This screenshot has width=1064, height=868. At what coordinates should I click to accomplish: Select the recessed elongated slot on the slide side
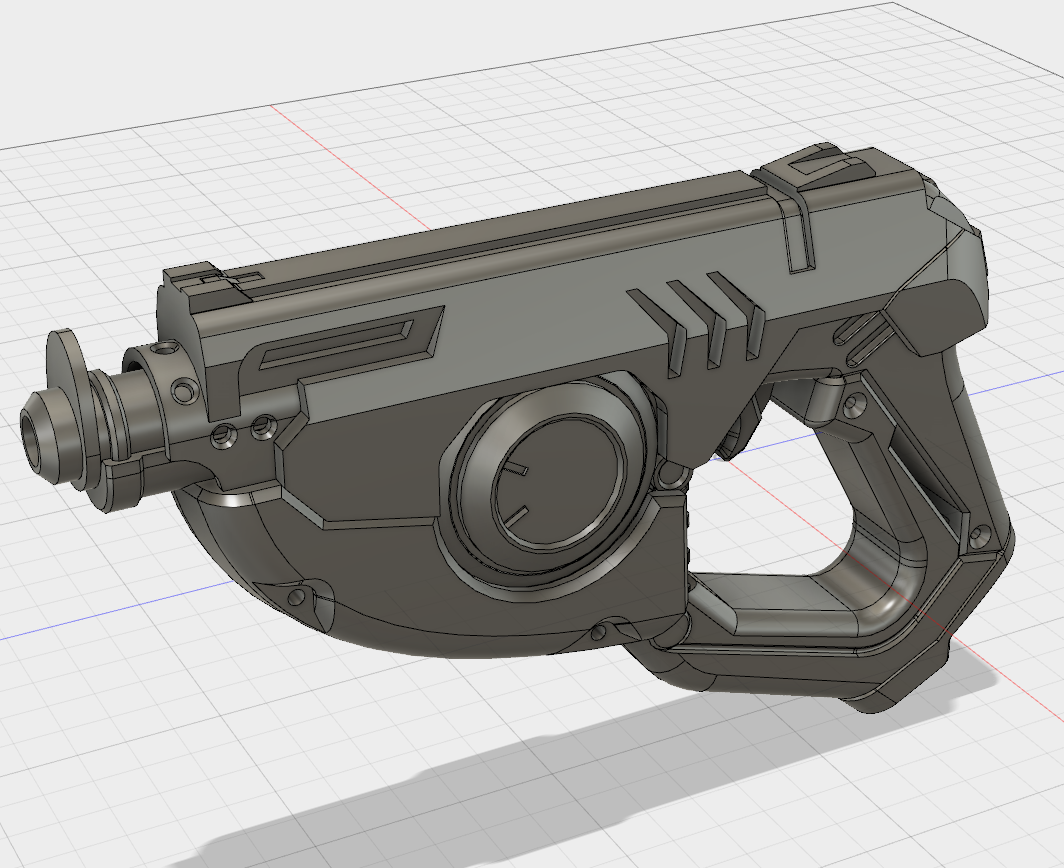point(335,345)
